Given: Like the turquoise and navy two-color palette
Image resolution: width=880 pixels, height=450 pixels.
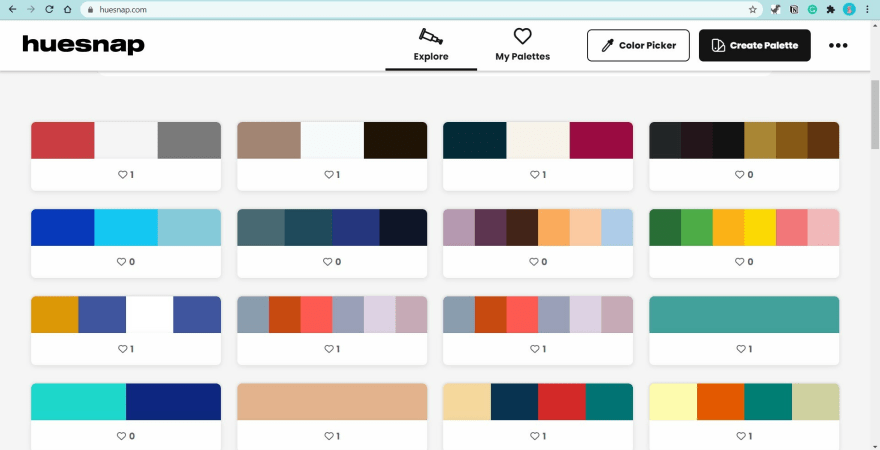Looking at the screenshot, I should (121, 436).
